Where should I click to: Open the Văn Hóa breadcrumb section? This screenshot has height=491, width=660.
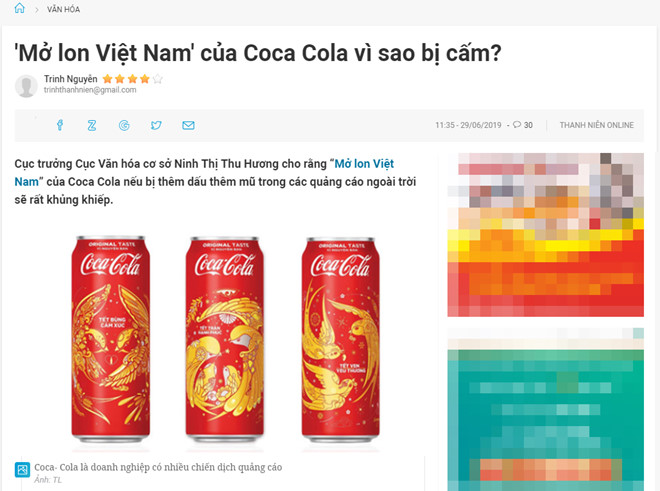coord(64,9)
